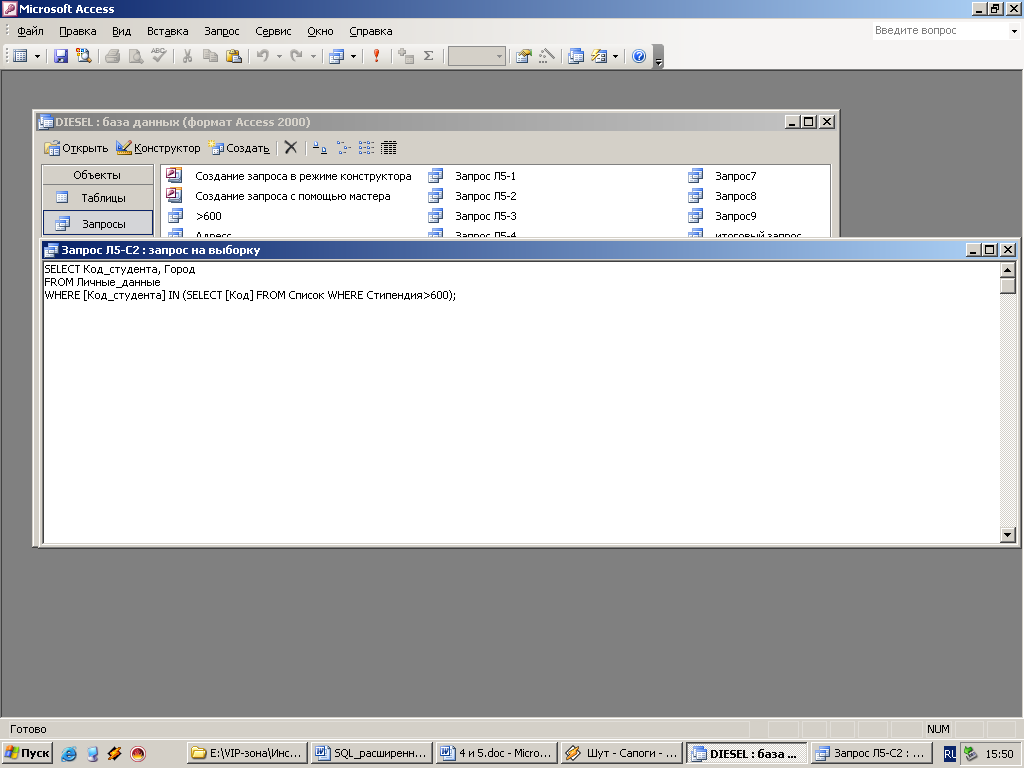Open the Сервис menu
1024x768 pixels.
pyautogui.click(x=273, y=31)
